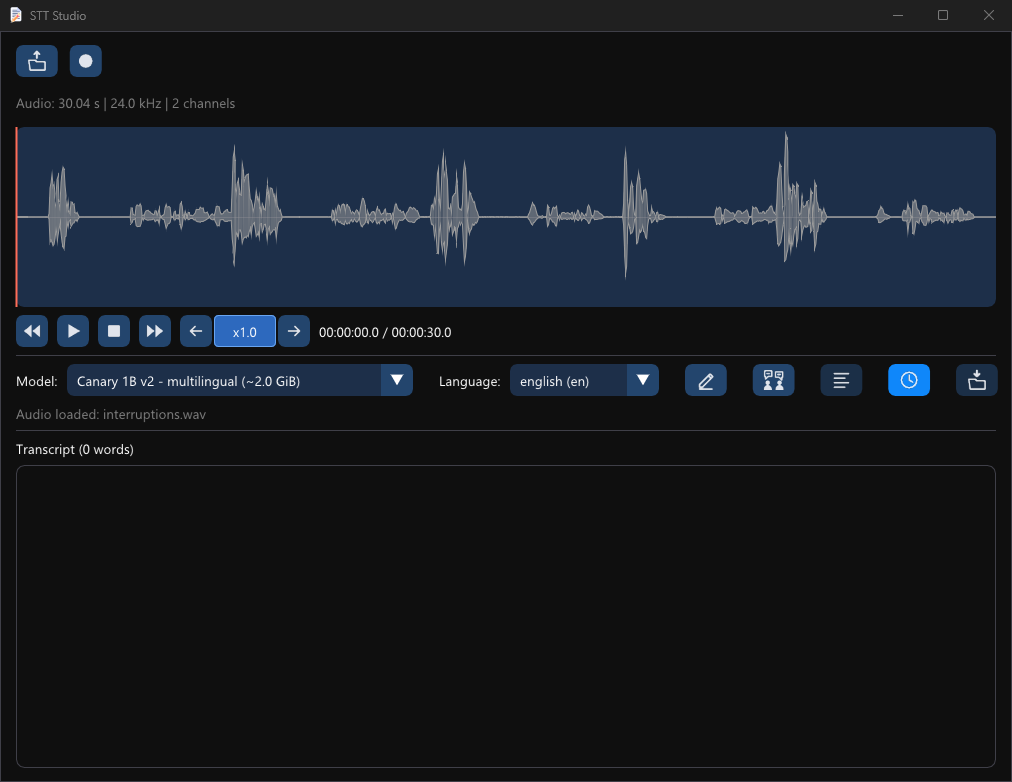Screen dimensions: 1012x782
Task: Click the Transcript (0 words) label
Action: 75,449
